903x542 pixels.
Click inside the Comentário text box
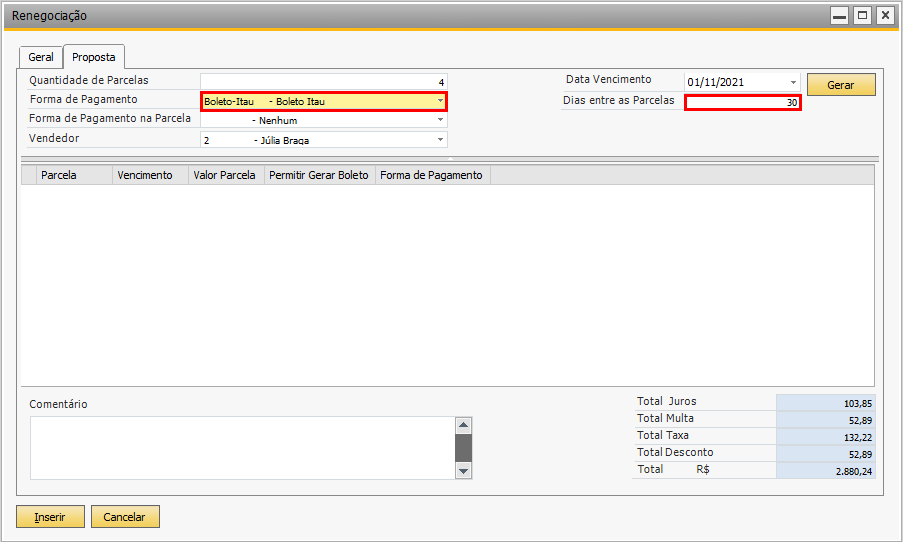pyautogui.click(x=242, y=448)
